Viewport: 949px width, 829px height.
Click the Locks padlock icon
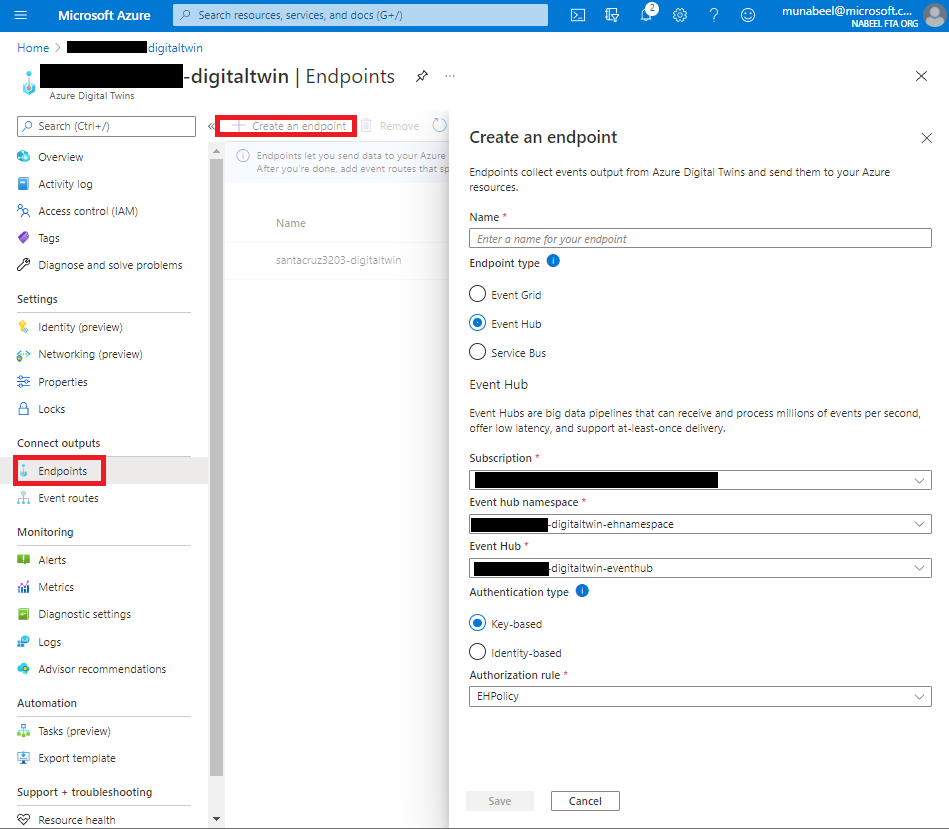click(x=24, y=409)
